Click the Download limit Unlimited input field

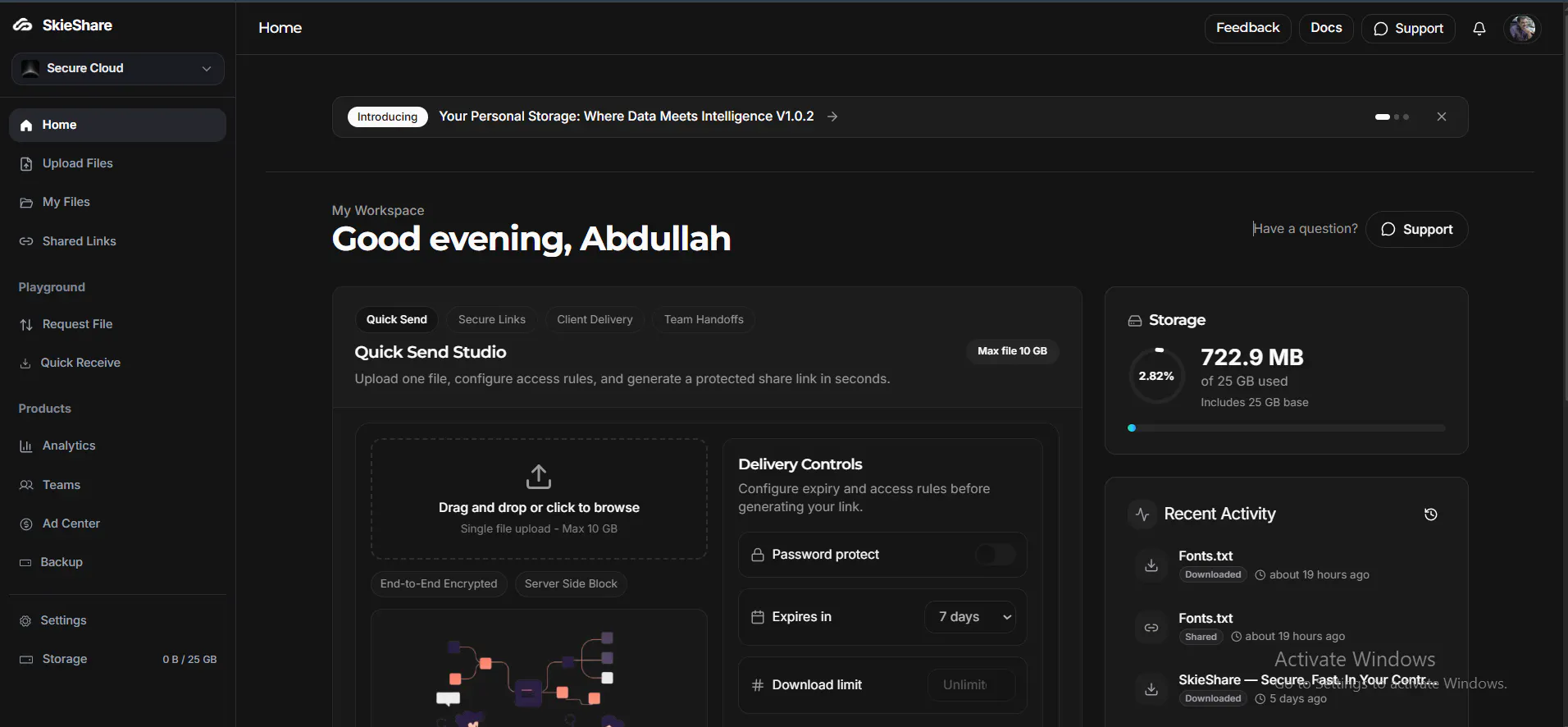coord(971,685)
